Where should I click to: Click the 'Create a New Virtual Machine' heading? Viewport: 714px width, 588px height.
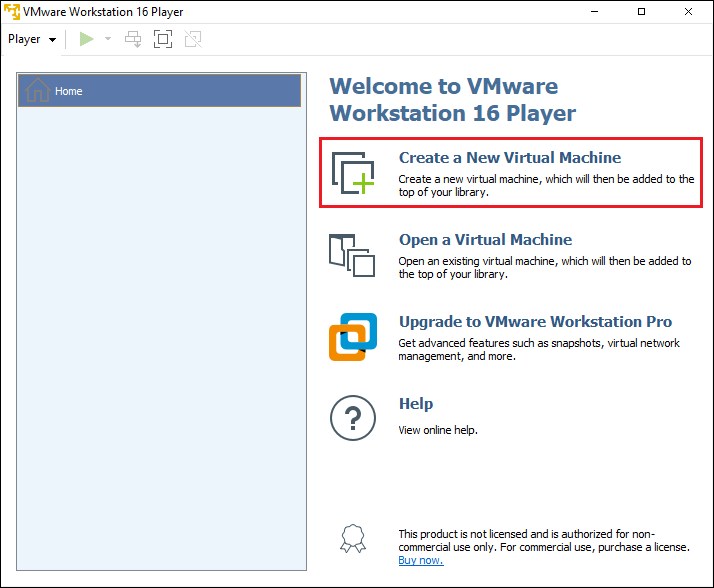[509, 158]
